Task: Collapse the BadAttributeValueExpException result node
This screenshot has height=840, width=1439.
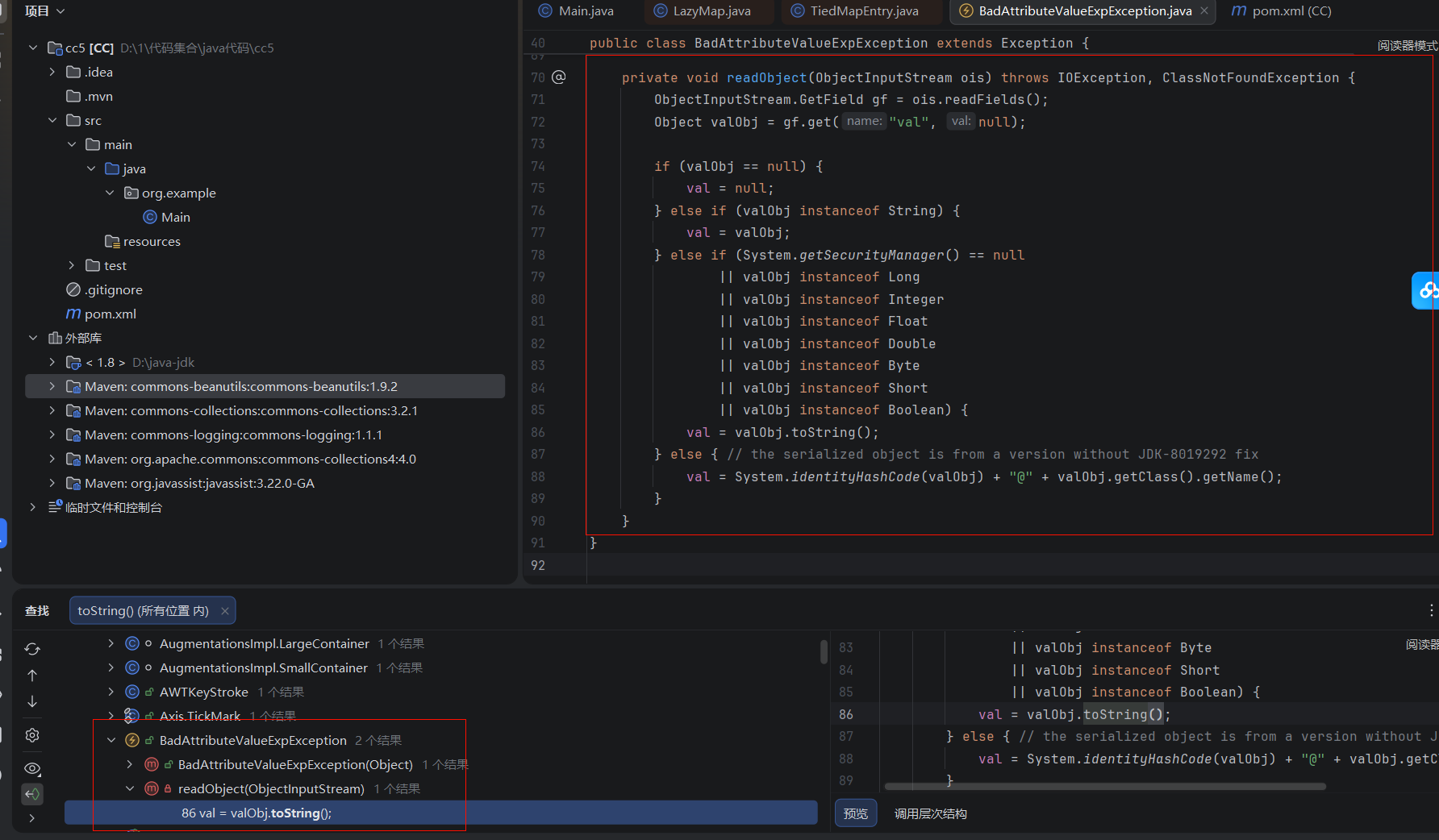Action: tap(111, 740)
